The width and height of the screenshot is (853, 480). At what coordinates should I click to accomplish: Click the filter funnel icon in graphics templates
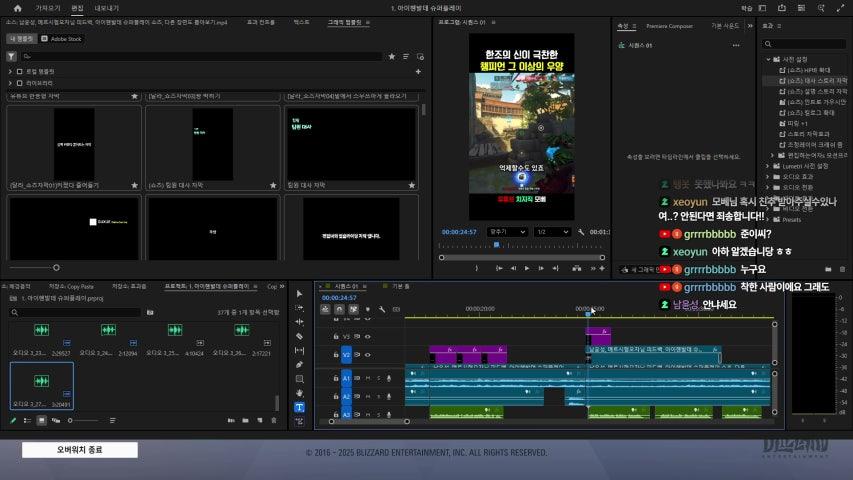pos(11,57)
